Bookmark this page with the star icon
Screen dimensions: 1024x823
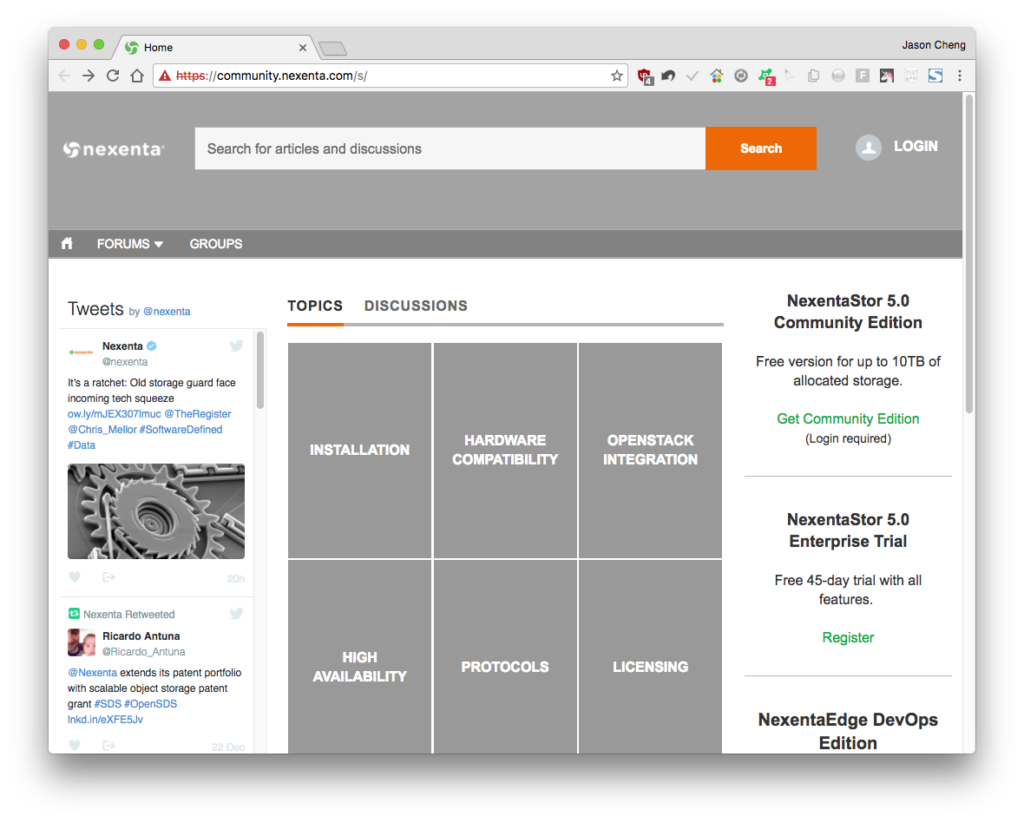click(x=616, y=76)
